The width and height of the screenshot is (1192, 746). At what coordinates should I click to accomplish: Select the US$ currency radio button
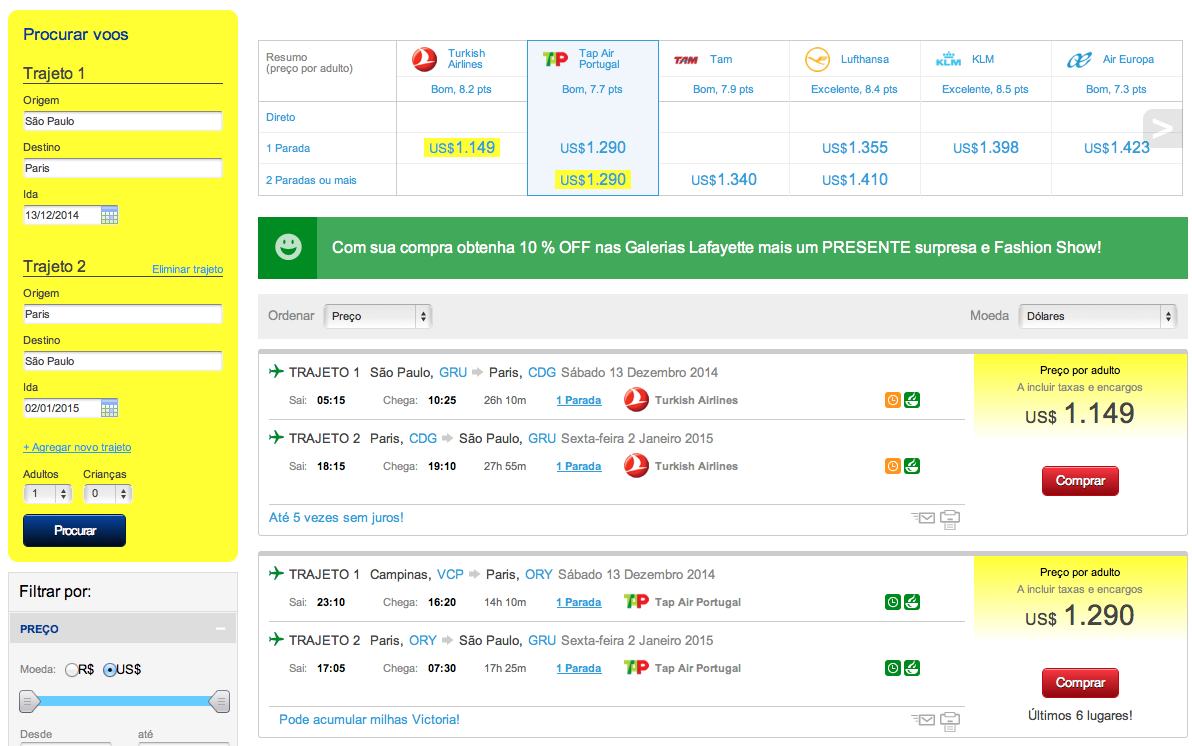point(110,669)
